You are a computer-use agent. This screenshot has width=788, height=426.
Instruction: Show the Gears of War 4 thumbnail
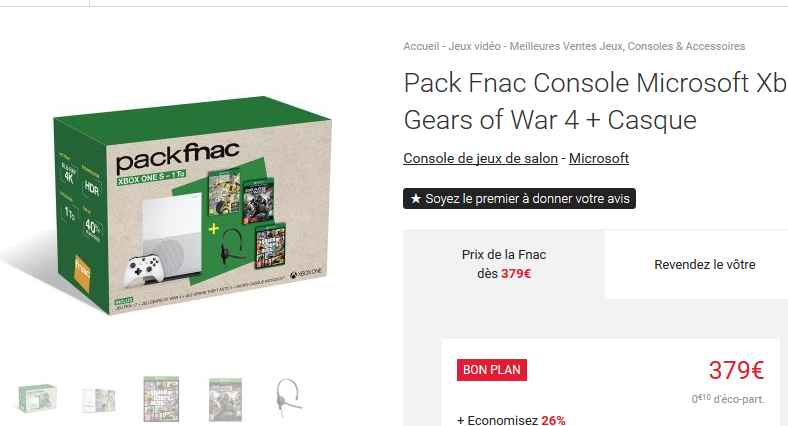225,398
